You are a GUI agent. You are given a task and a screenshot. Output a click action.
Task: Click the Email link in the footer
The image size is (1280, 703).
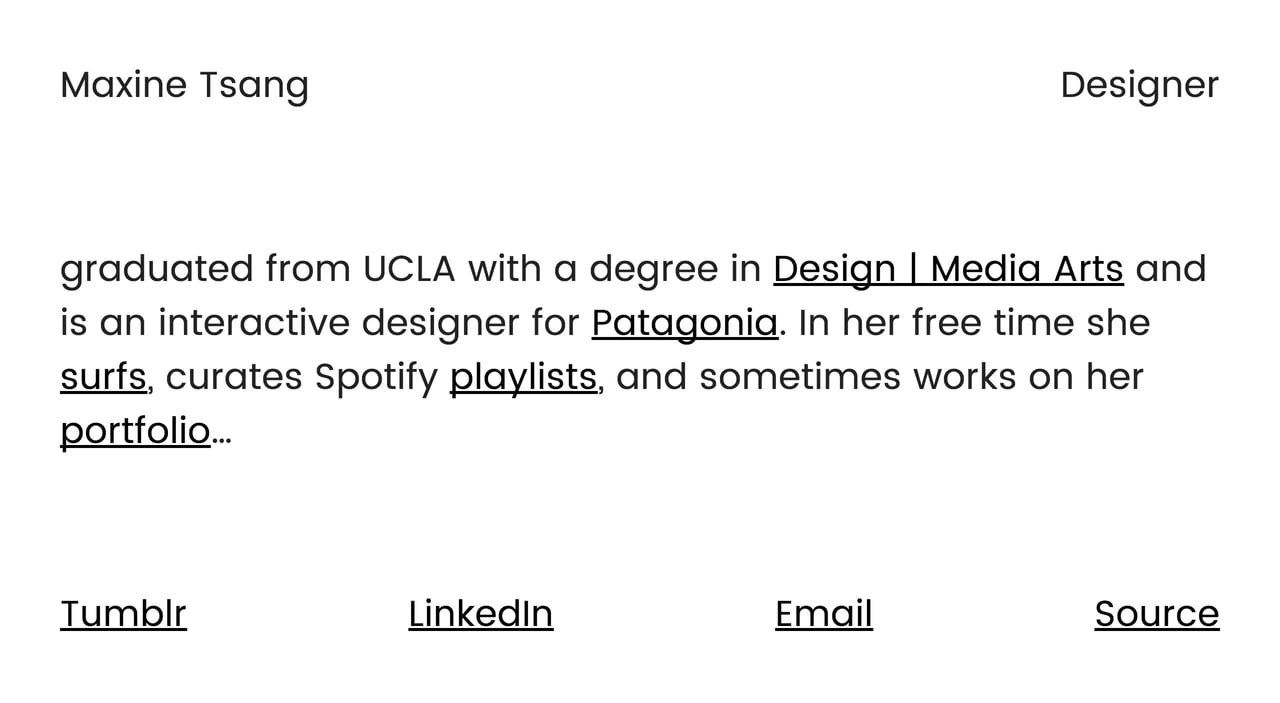(823, 613)
